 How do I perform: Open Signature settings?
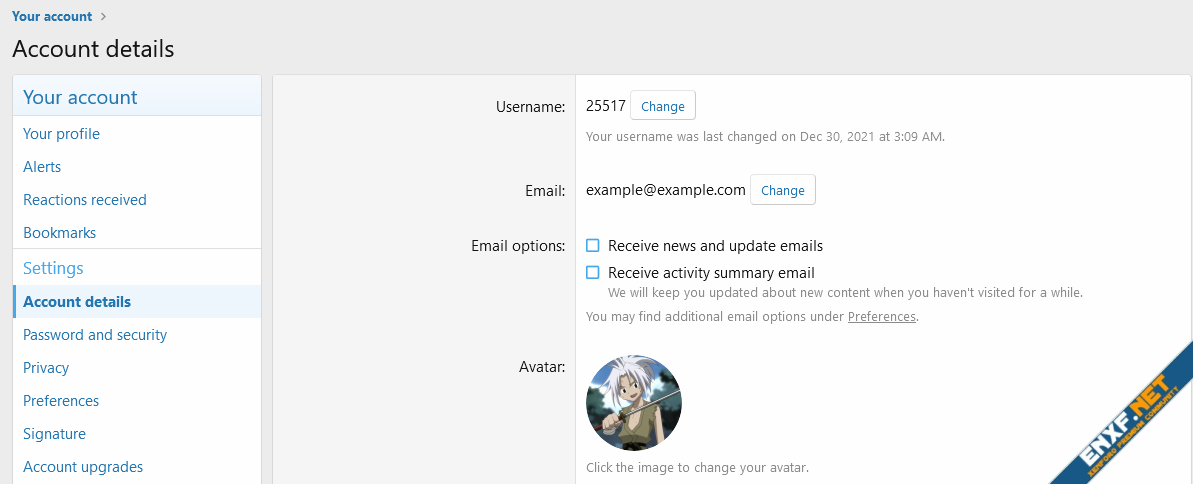[x=54, y=434]
